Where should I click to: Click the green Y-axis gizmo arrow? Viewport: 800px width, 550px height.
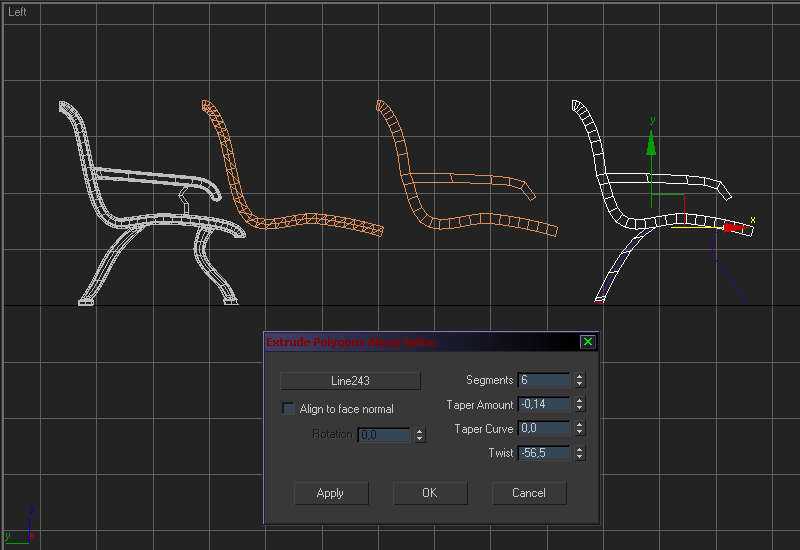pyautogui.click(x=652, y=144)
